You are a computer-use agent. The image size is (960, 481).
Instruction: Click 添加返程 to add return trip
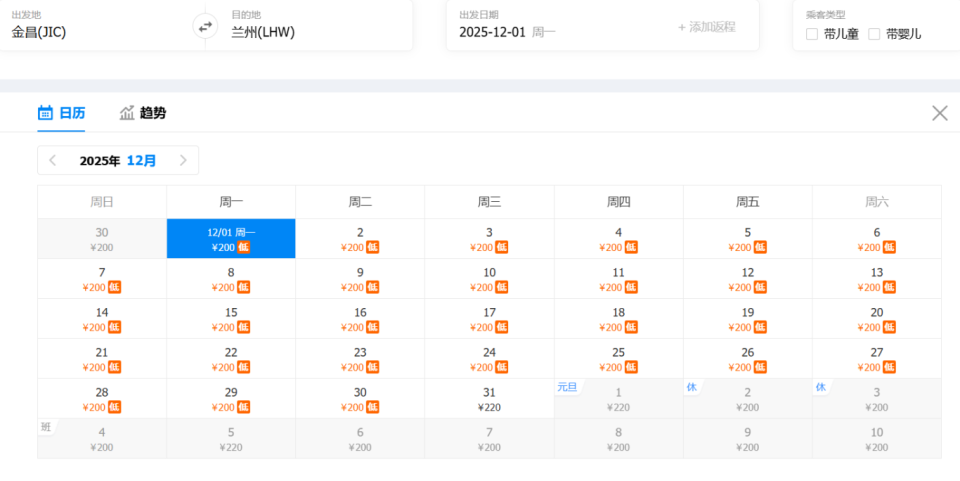[706, 27]
